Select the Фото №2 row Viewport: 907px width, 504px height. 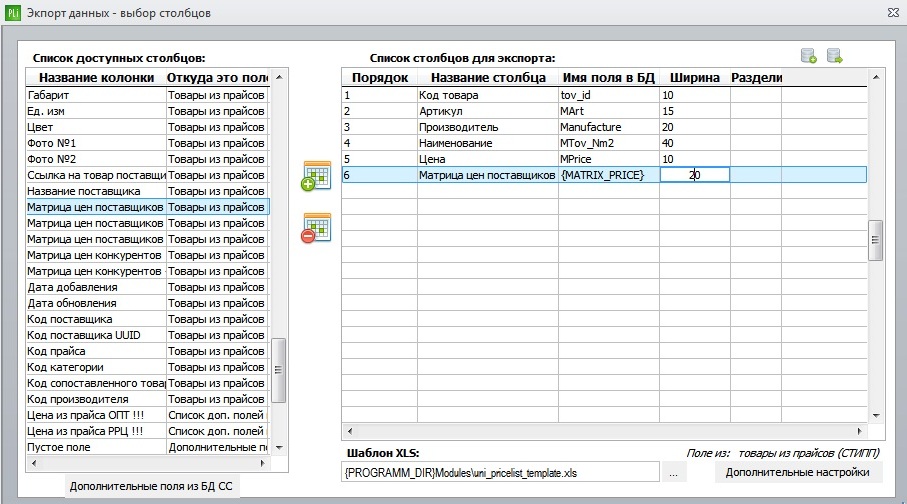tap(148, 159)
